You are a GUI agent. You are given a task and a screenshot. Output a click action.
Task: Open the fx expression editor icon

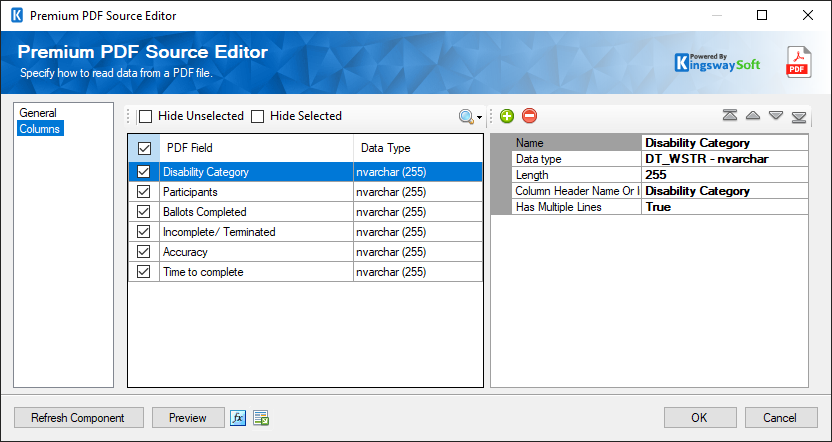pos(238,418)
